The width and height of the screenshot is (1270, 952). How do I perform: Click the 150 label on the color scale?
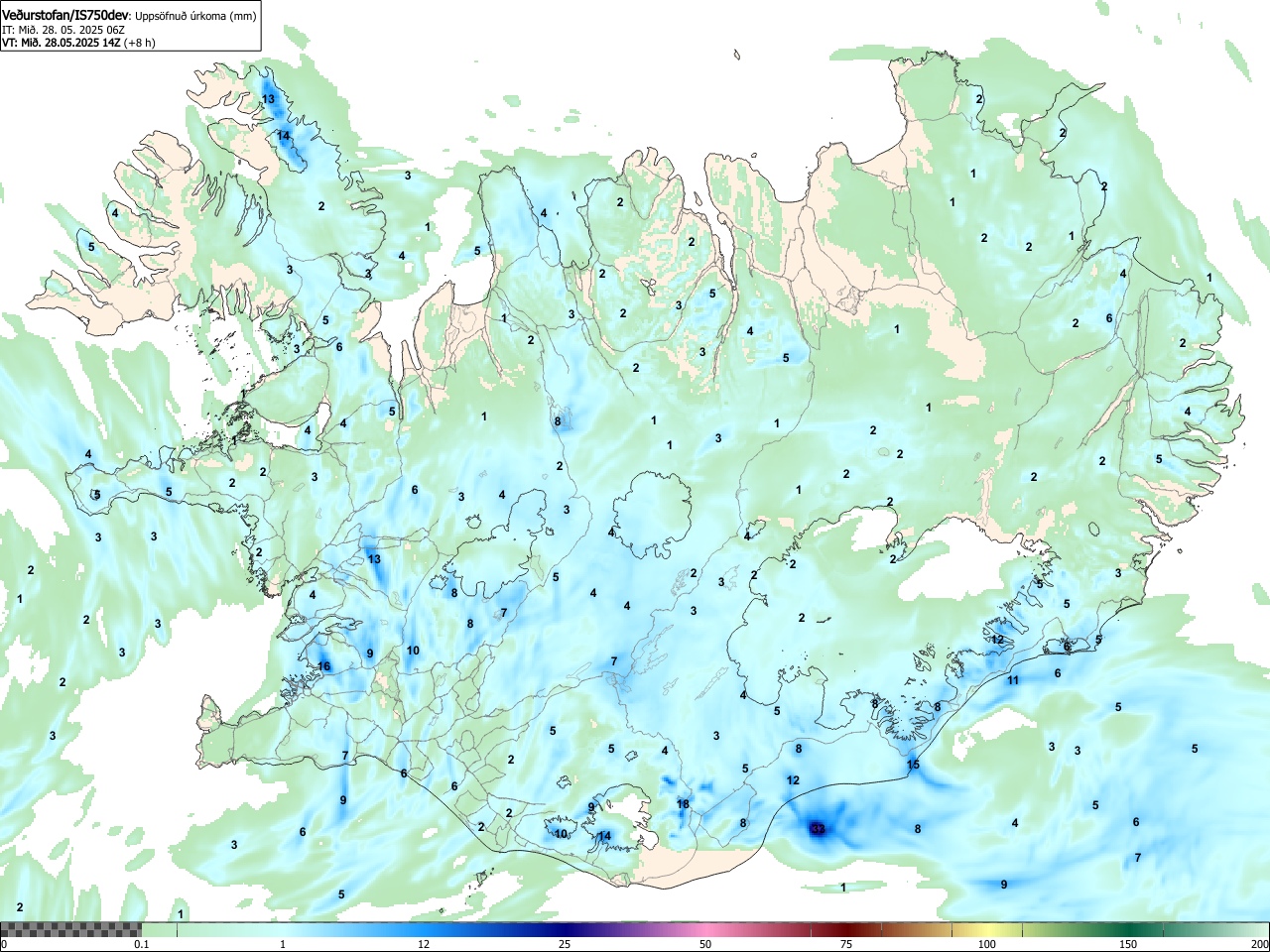pyautogui.click(x=1127, y=944)
